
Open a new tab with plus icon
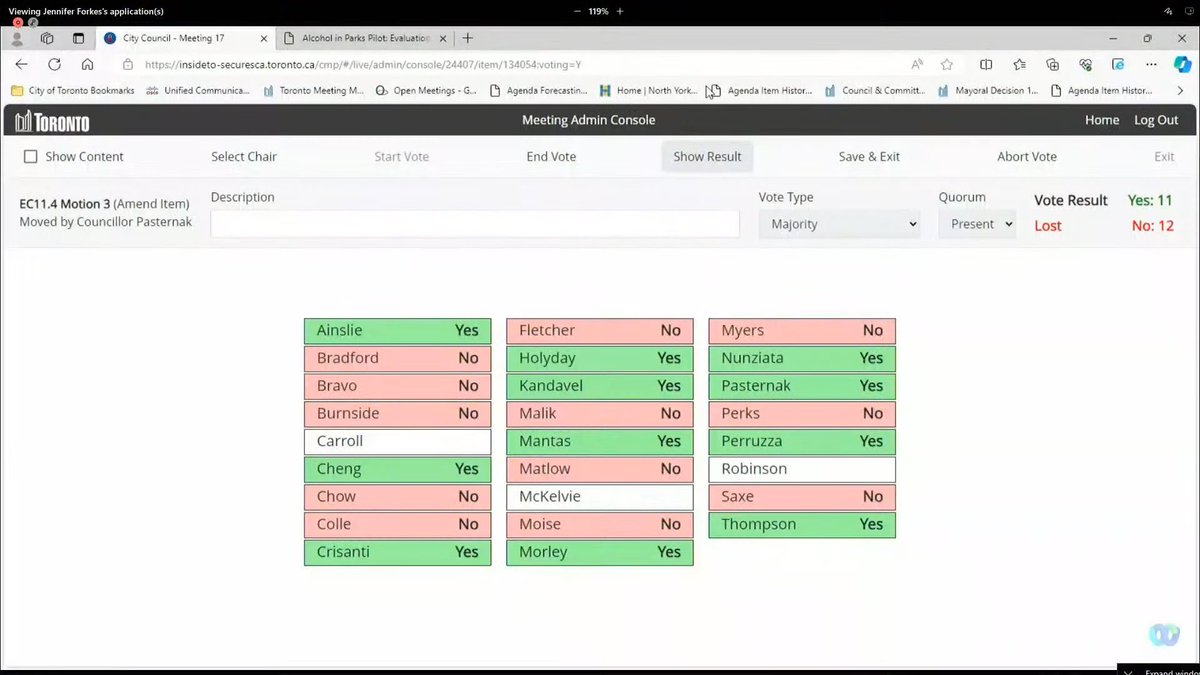click(x=467, y=38)
